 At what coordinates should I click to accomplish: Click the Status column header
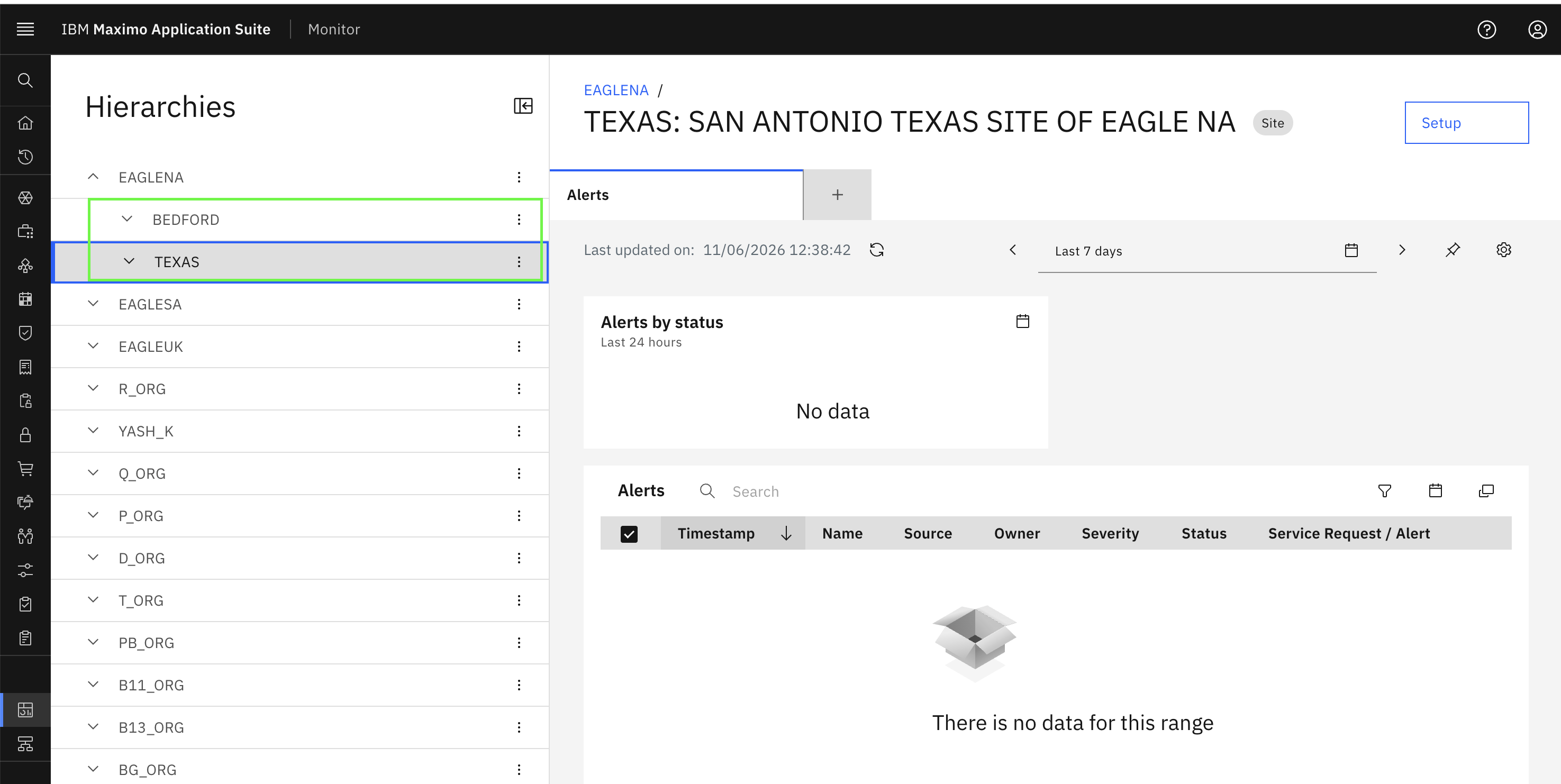pos(1203,534)
